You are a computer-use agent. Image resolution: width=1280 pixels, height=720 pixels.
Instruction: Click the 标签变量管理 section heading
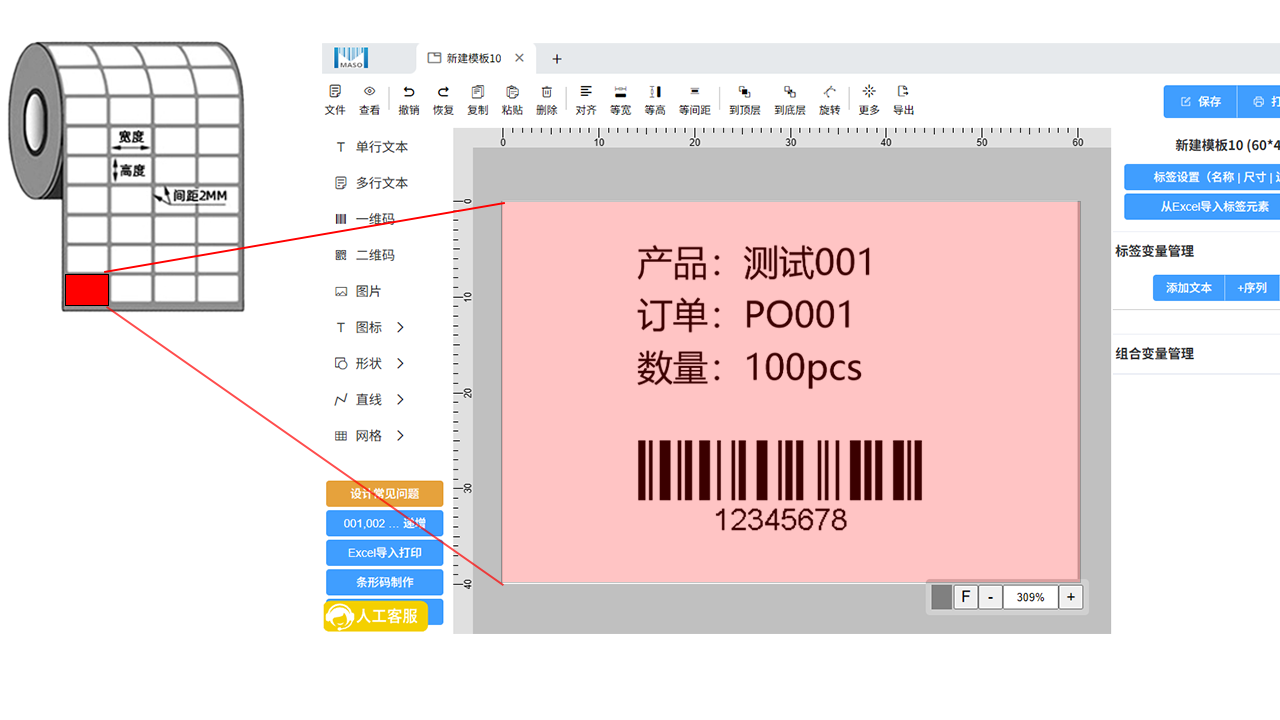[x=1154, y=251]
